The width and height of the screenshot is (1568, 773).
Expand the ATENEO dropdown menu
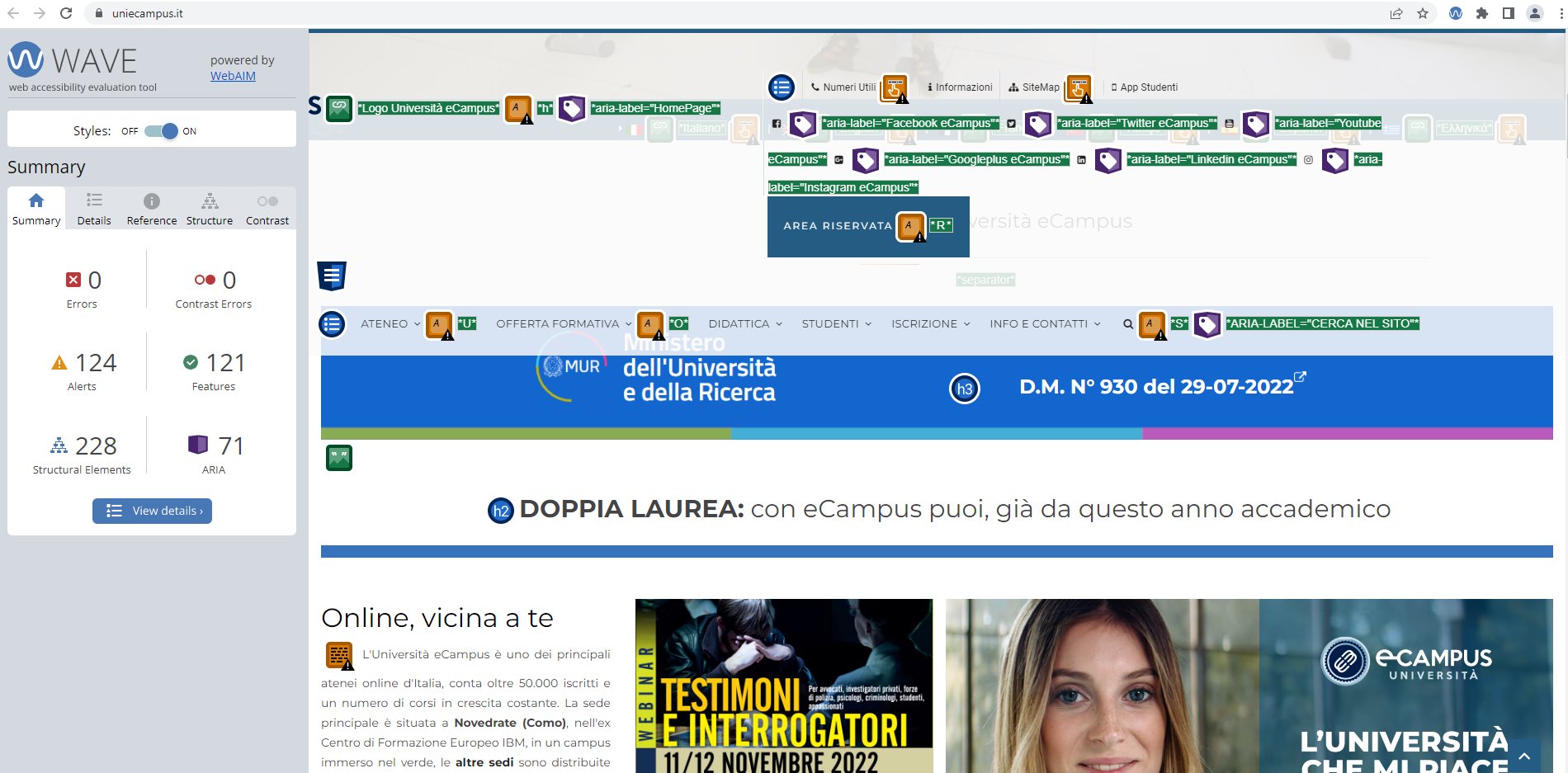point(390,324)
